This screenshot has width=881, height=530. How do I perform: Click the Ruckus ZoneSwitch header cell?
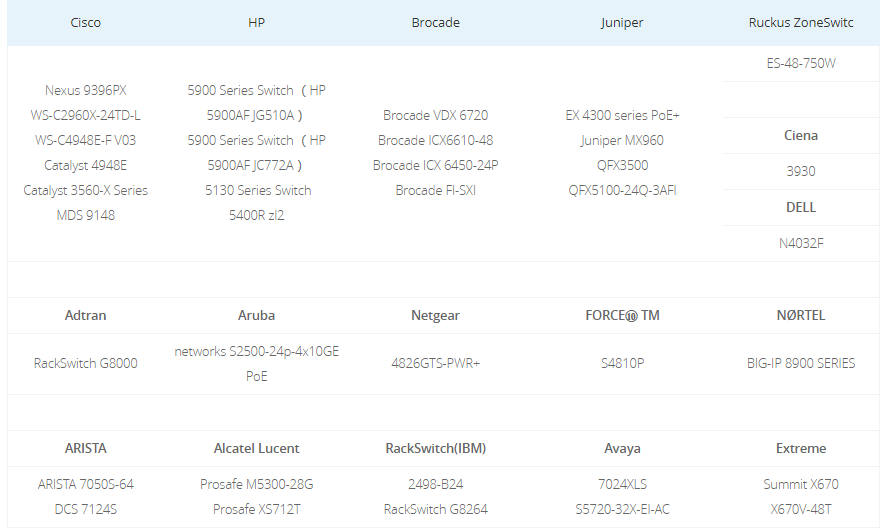(x=801, y=22)
